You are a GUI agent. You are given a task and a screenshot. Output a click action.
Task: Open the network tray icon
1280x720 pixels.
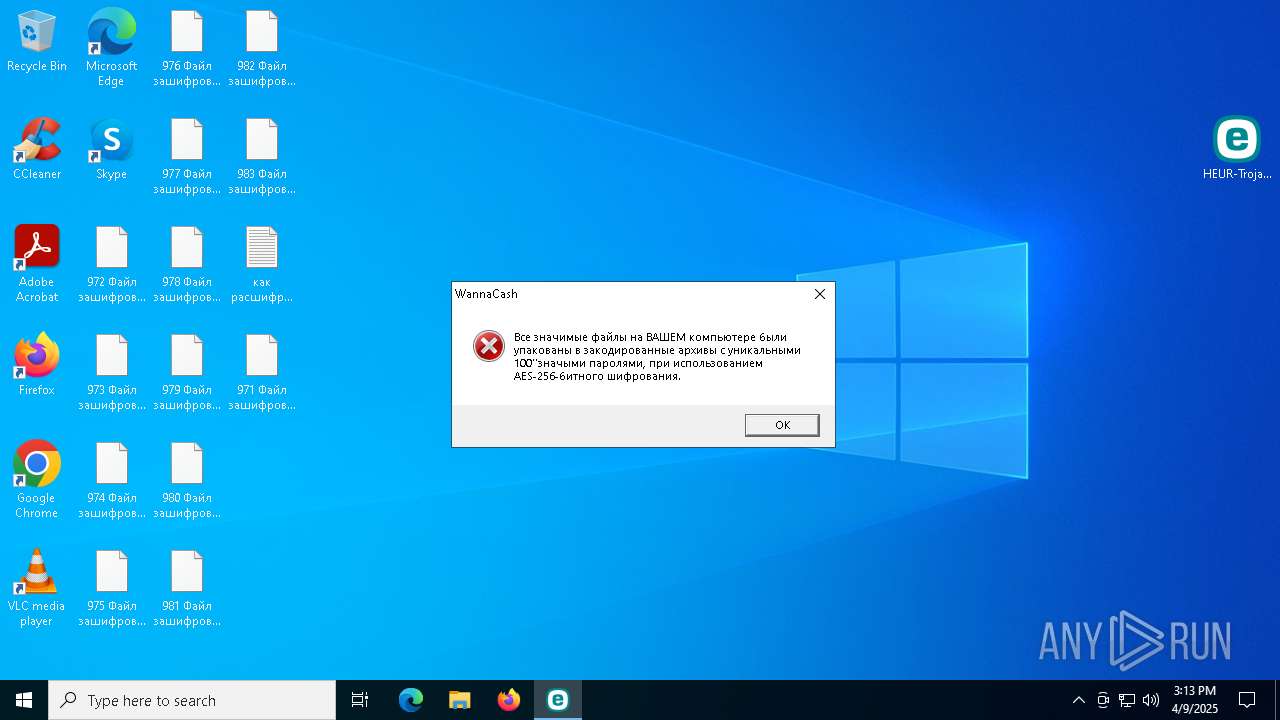1127,700
